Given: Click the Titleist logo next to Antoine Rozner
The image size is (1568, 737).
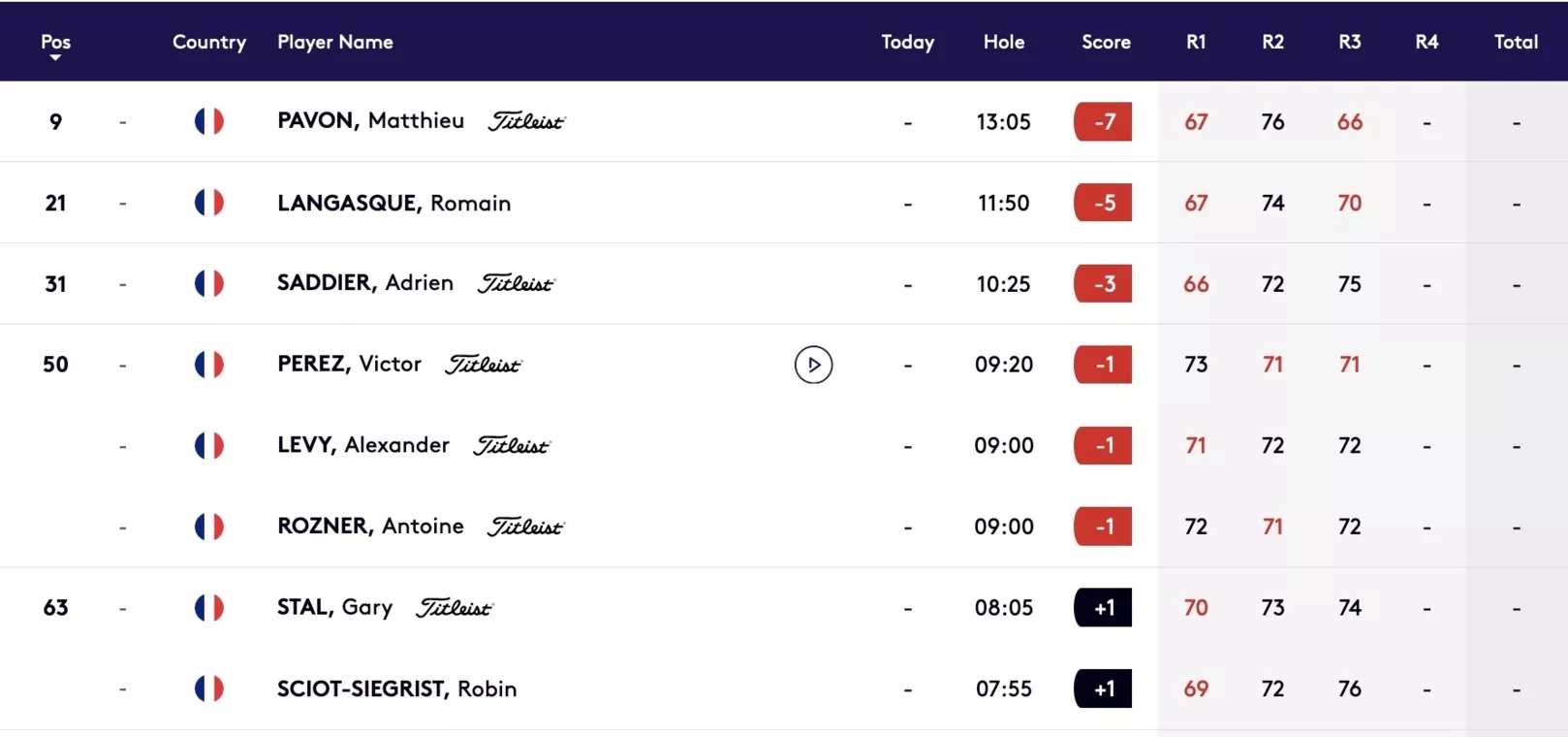Looking at the screenshot, I should 526,527.
